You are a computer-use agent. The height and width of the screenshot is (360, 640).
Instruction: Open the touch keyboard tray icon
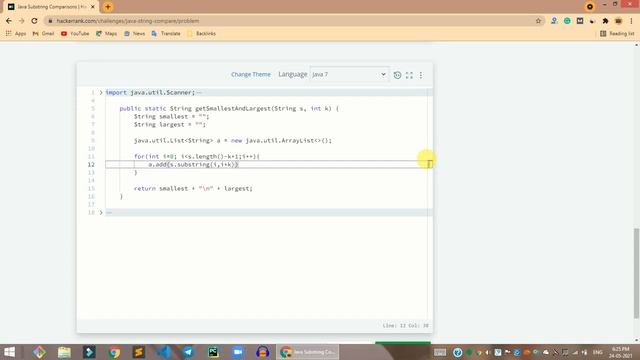pyautogui.click(x=440, y=352)
